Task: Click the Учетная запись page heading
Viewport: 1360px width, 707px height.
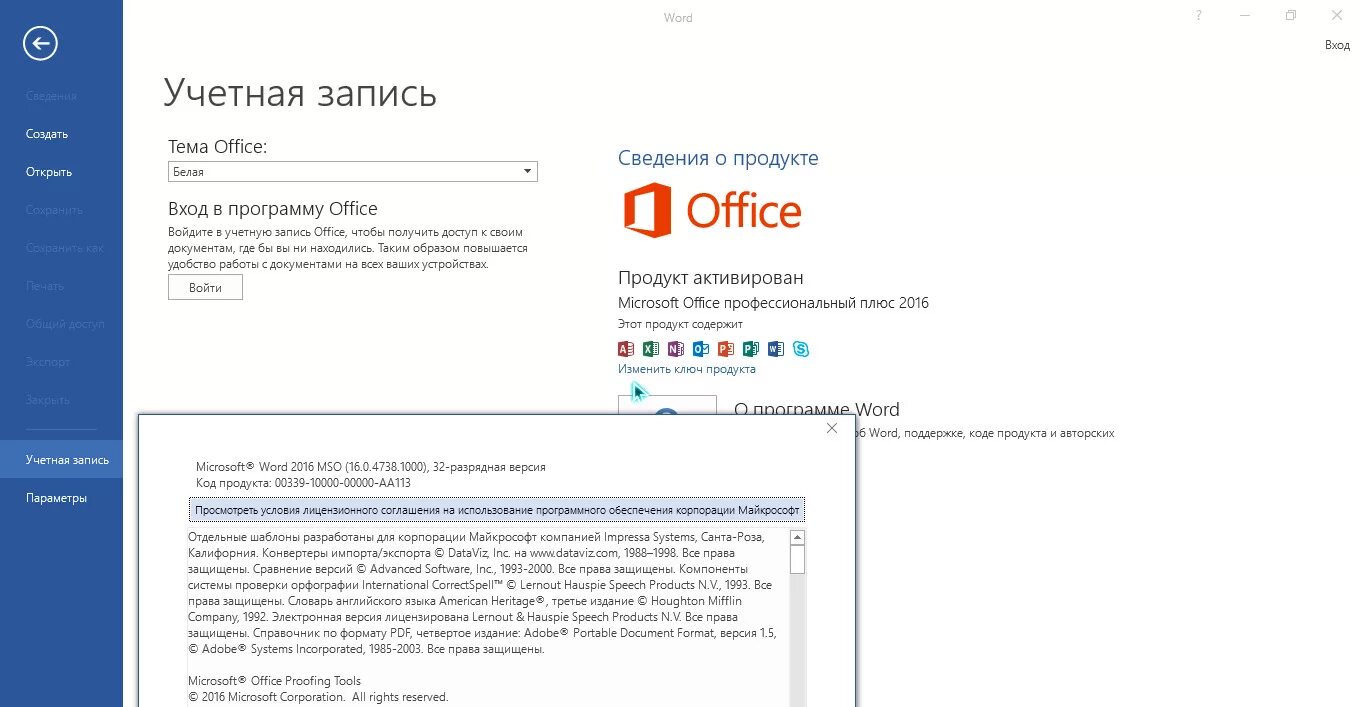Action: coord(300,93)
